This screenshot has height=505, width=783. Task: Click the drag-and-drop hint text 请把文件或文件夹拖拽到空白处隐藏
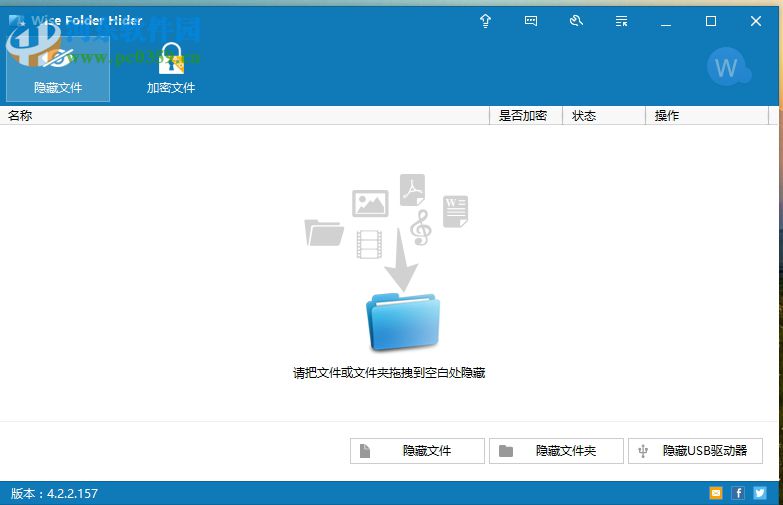389,373
